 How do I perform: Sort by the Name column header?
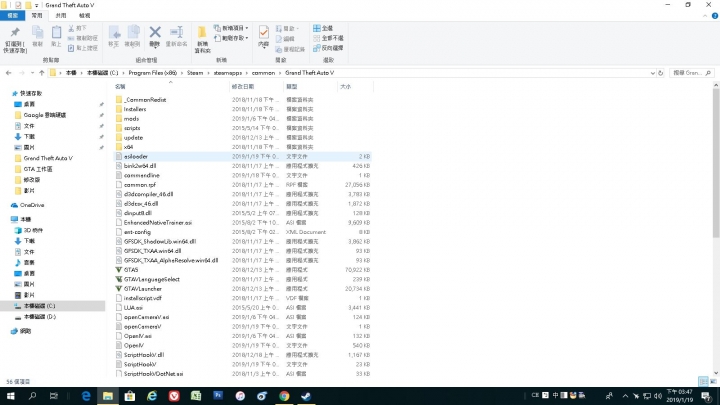point(171,86)
